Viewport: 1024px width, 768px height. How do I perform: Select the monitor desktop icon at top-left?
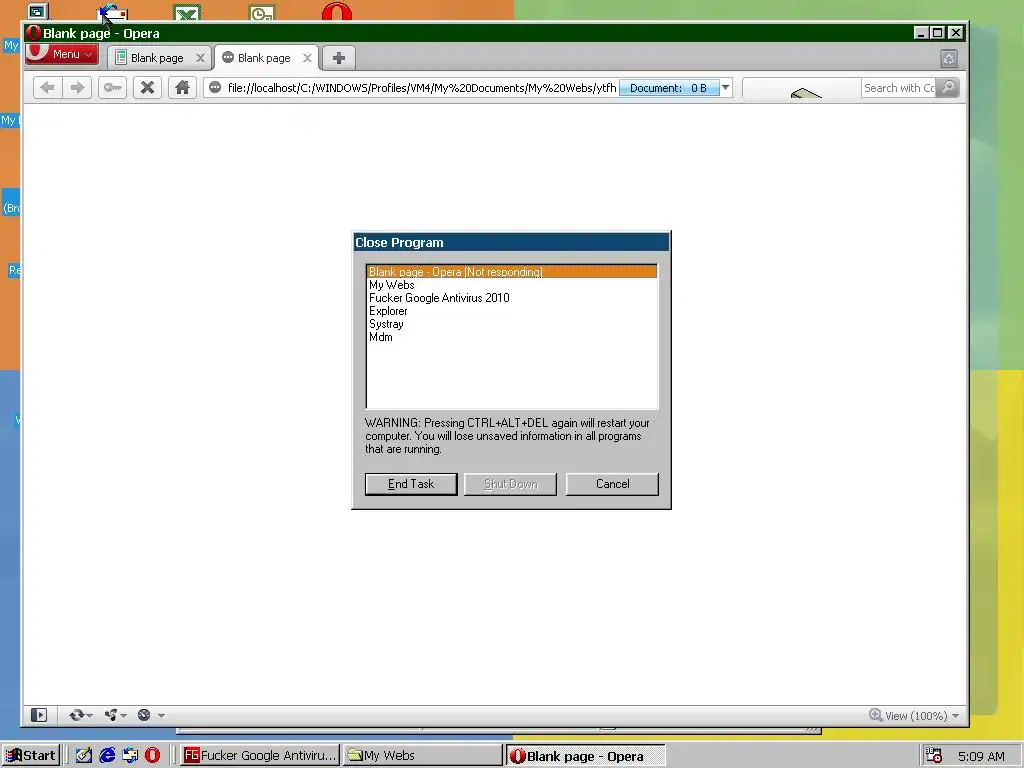click(38, 10)
